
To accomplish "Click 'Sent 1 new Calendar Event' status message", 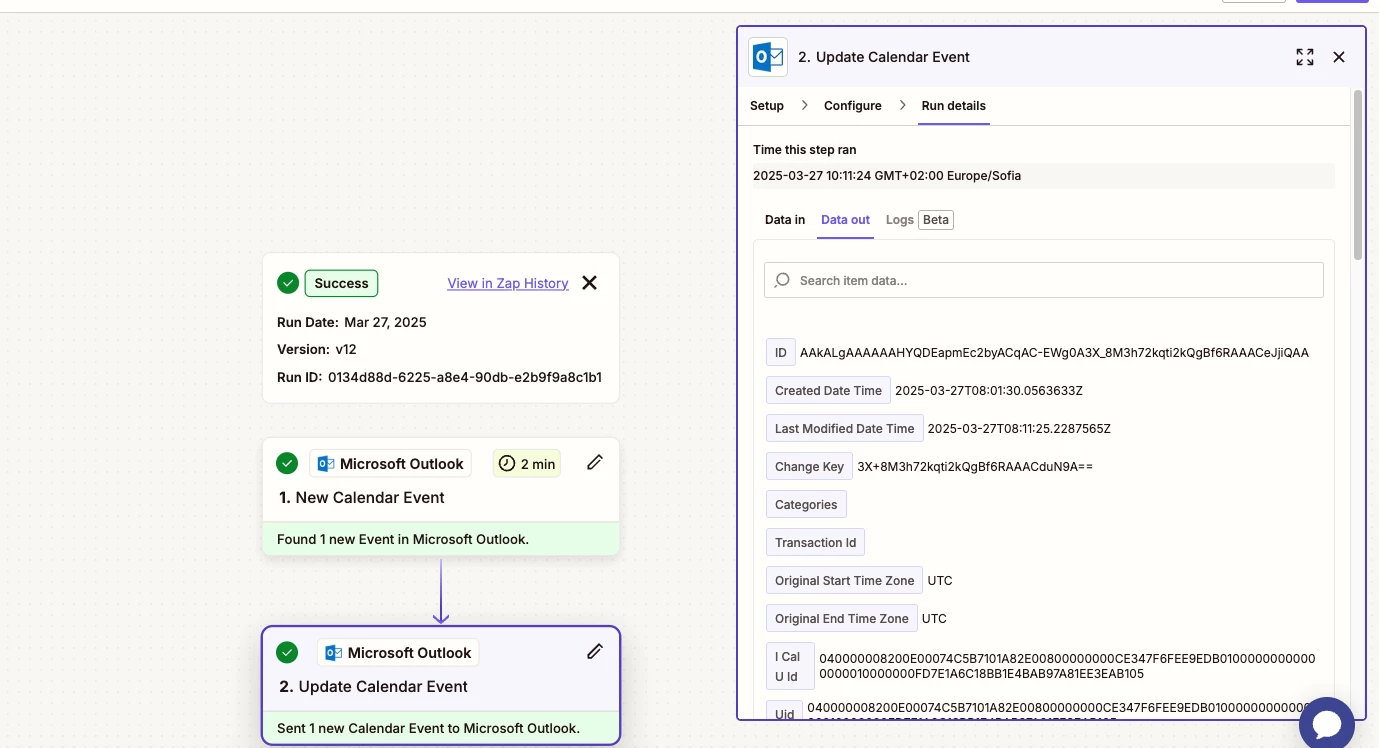I will pyautogui.click(x=428, y=728).
